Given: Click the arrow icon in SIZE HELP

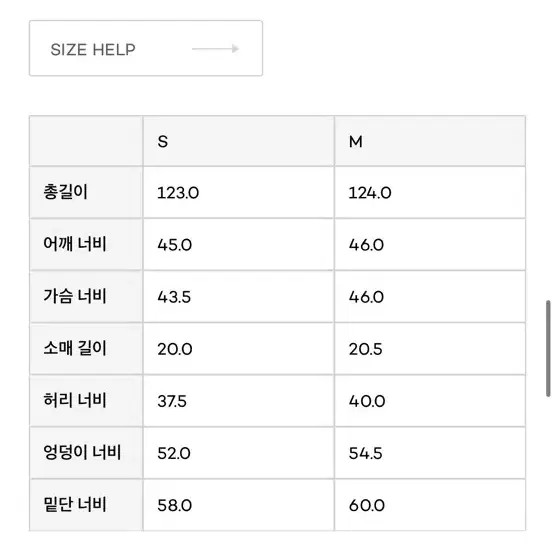Looking at the screenshot, I should coord(215,48).
